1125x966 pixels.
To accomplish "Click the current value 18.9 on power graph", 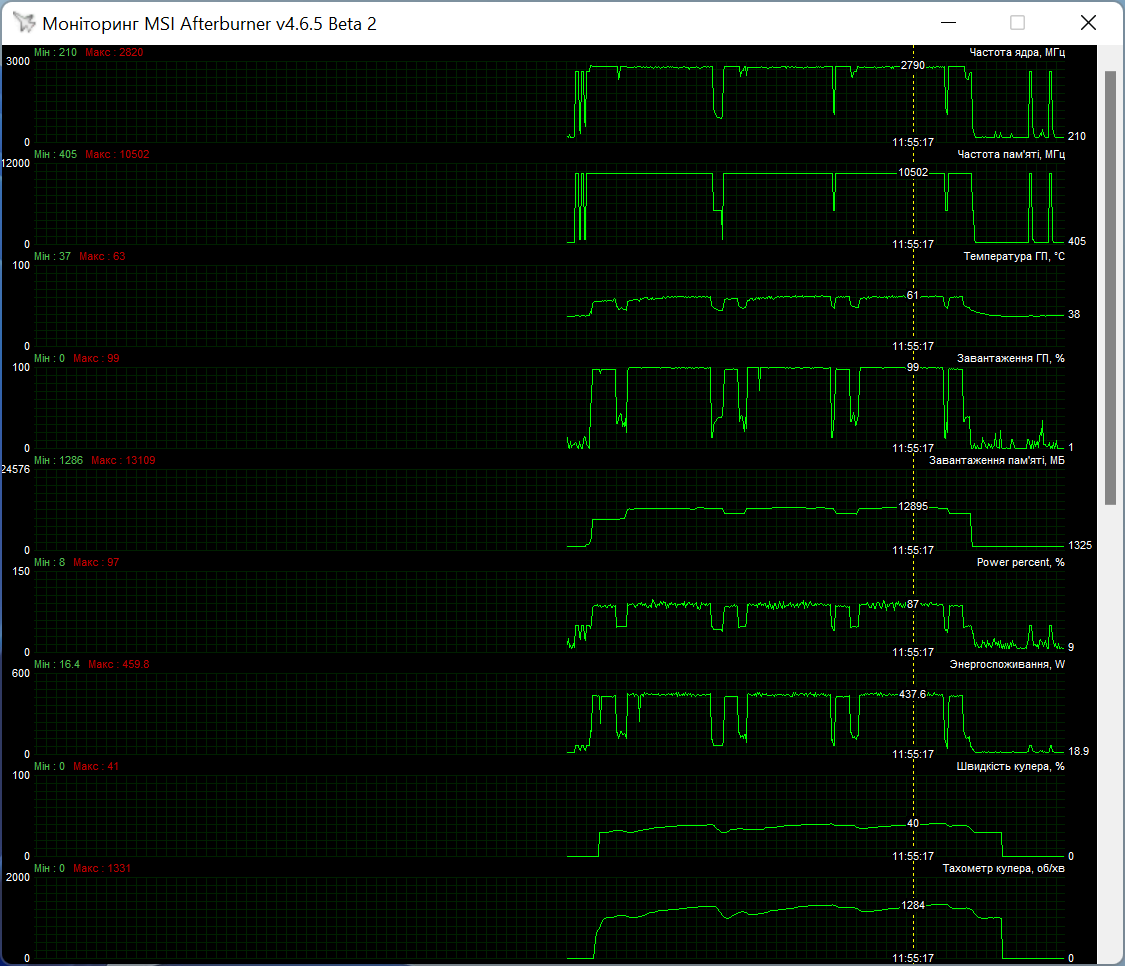I will [1078, 751].
